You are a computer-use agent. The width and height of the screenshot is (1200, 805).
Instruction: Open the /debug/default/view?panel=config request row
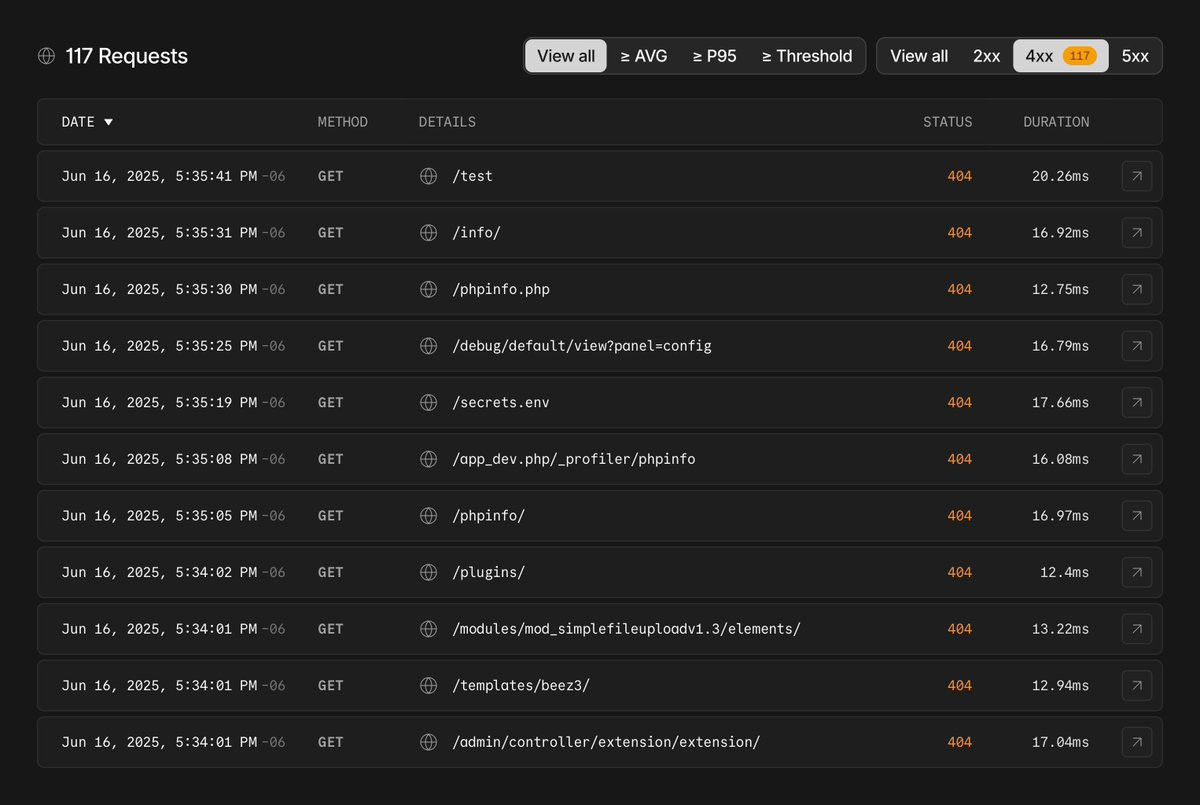click(x=600, y=346)
